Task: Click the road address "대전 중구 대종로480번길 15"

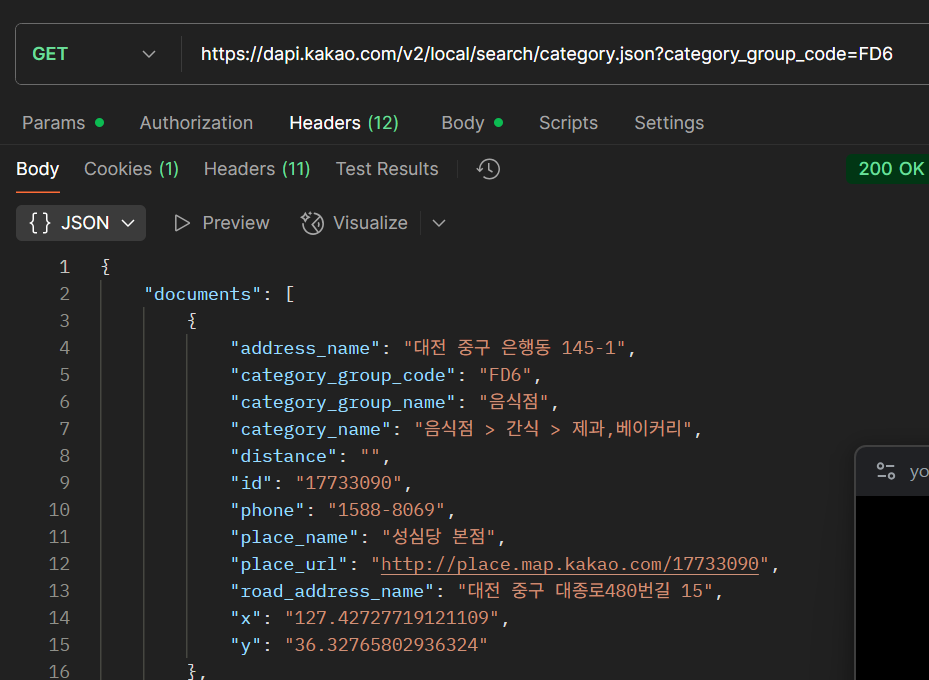Action: [585, 591]
